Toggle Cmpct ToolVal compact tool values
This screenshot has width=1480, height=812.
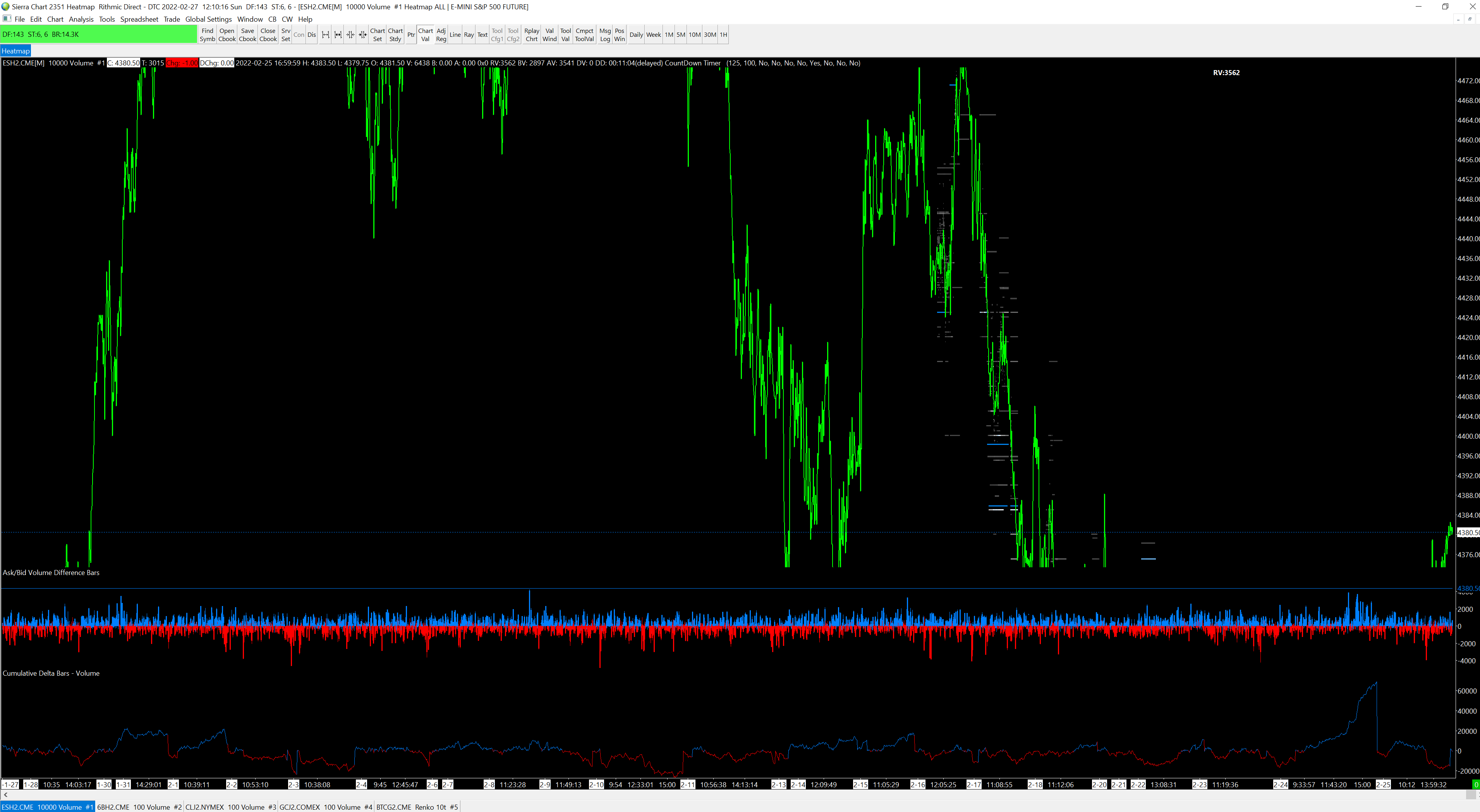pyautogui.click(x=584, y=34)
